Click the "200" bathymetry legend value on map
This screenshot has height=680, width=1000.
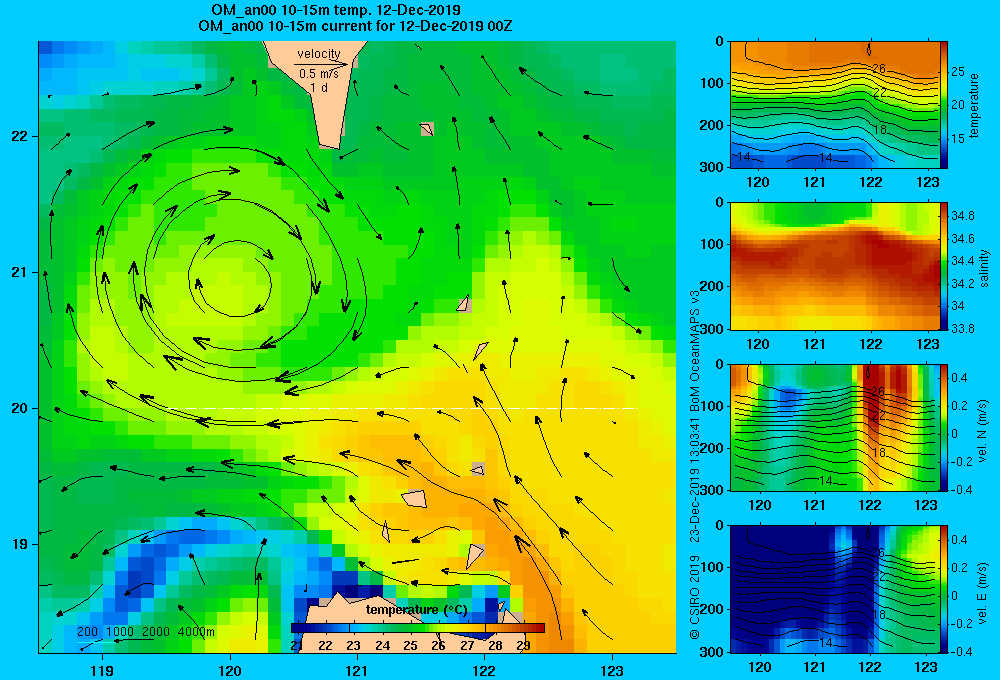pos(87,632)
